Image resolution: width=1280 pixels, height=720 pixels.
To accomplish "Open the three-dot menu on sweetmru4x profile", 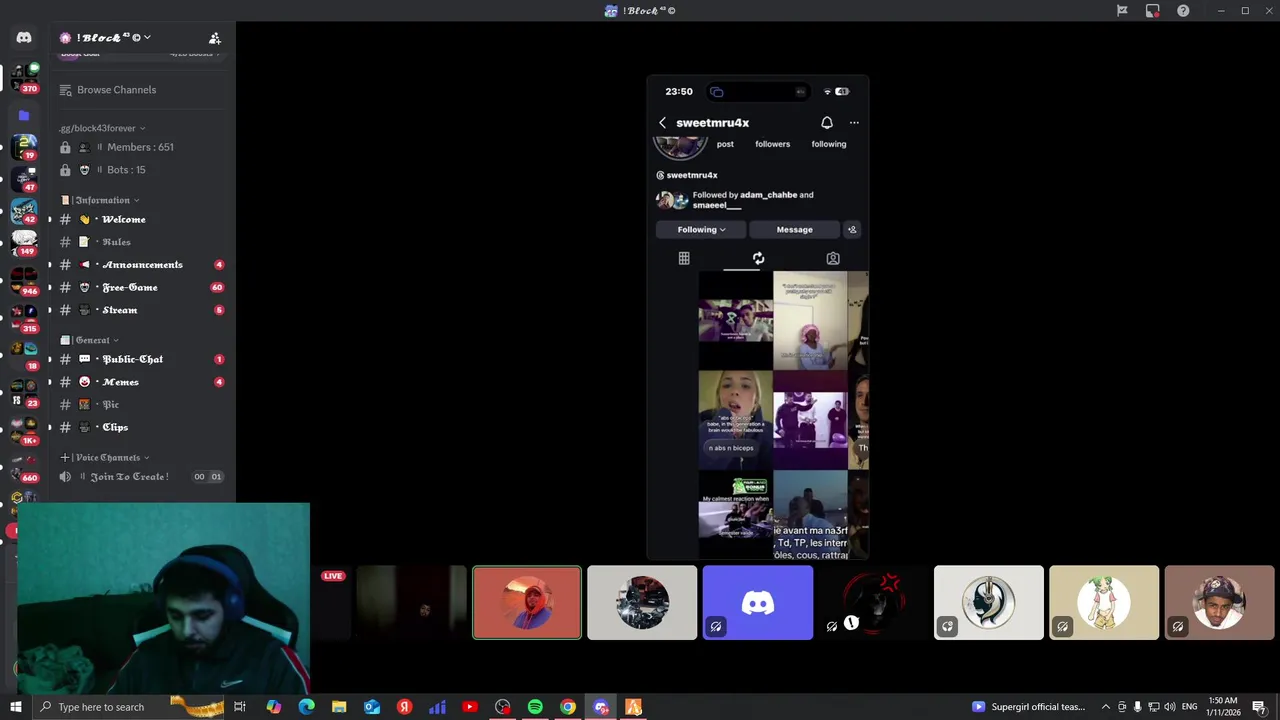I will (854, 123).
